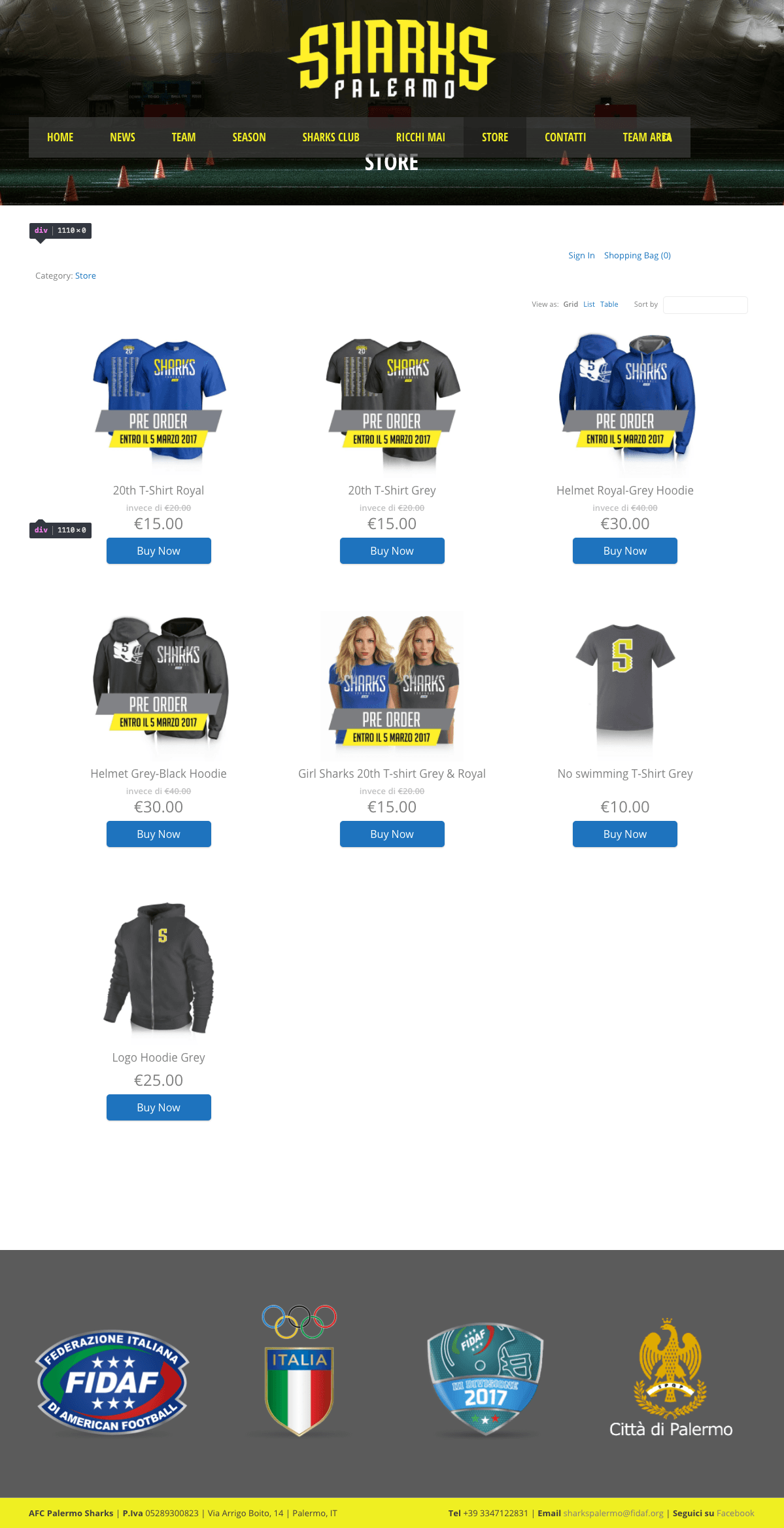Switch to Table view
This screenshot has height=1528, width=784.
point(609,304)
